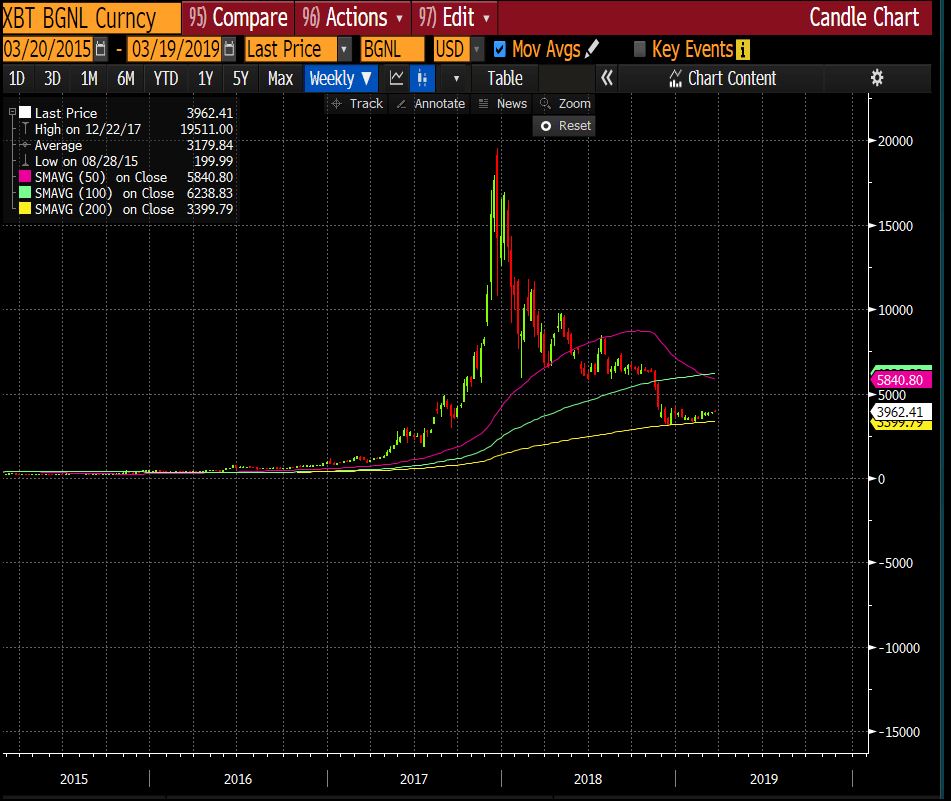Image resolution: width=951 pixels, height=801 pixels.
Task: Collapse panel with double left arrows
Action: (606, 78)
